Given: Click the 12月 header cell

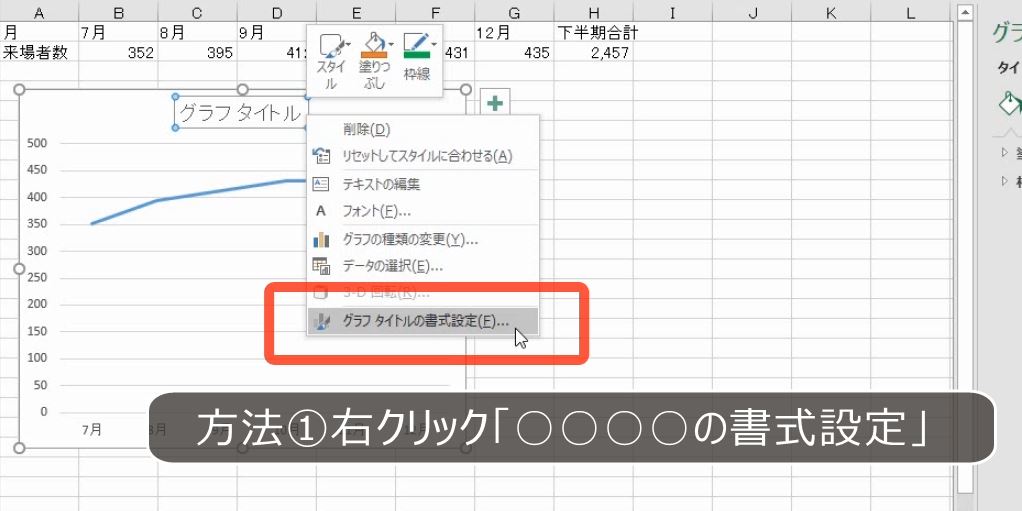Looking at the screenshot, I should 514,33.
